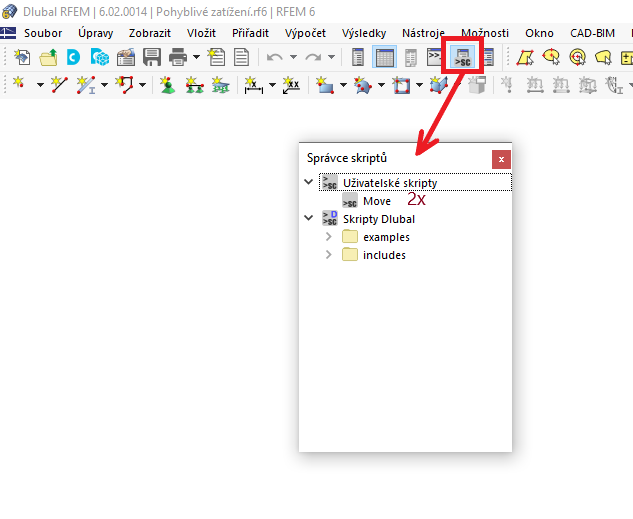
Task: Open the Okno menu
Action: coord(539,33)
